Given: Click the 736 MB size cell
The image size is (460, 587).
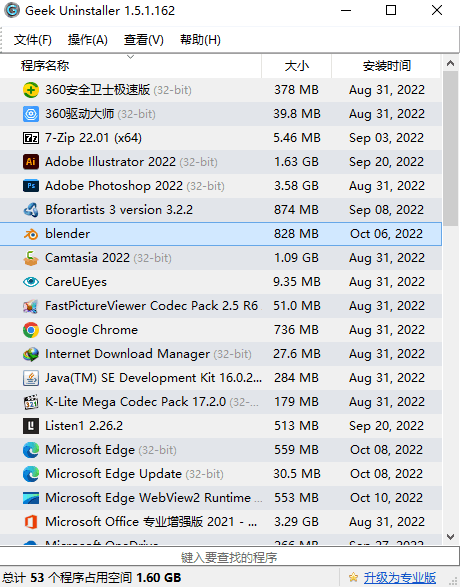Looking at the screenshot, I should (296, 330).
